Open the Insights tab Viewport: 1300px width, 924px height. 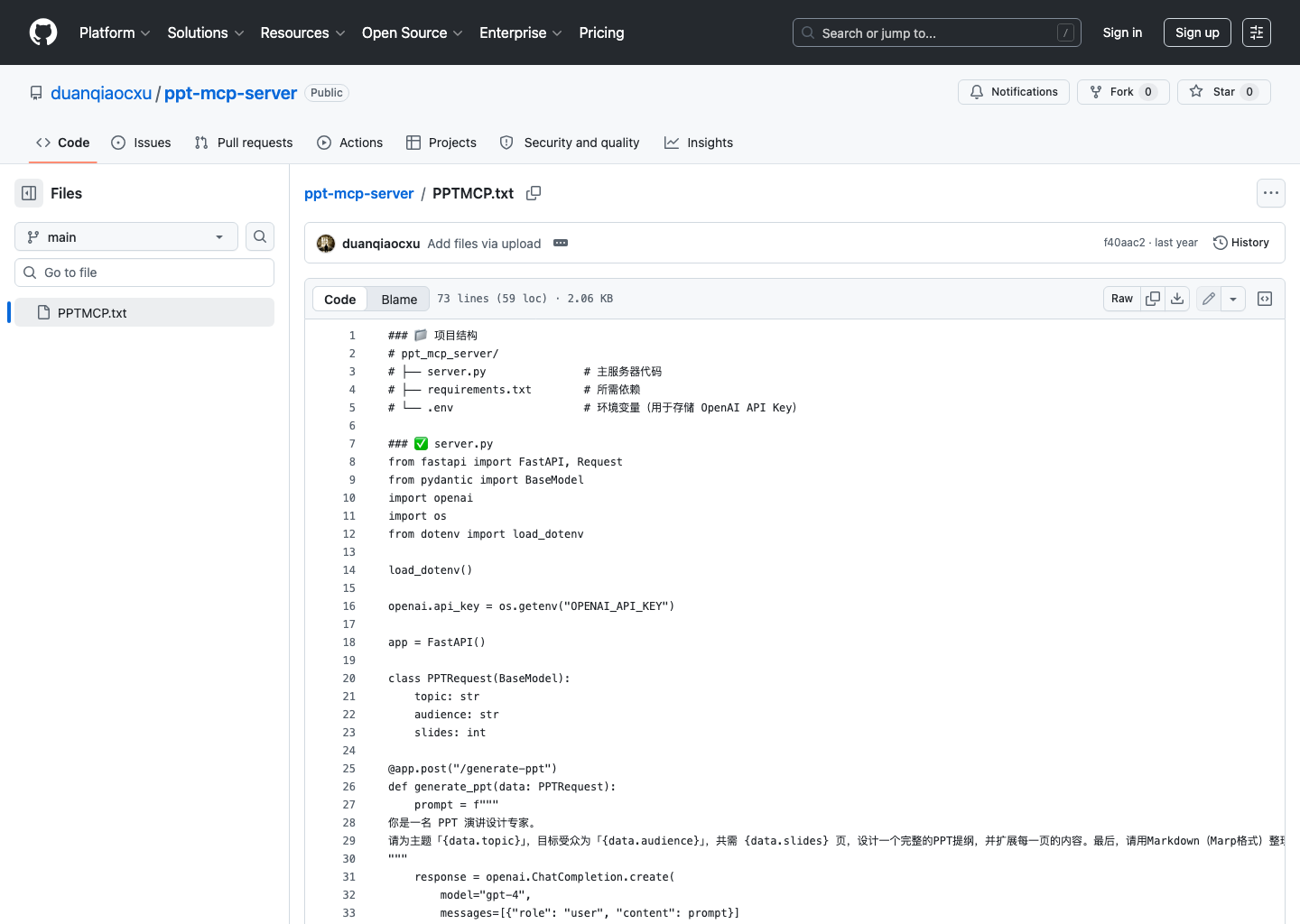[699, 143]
